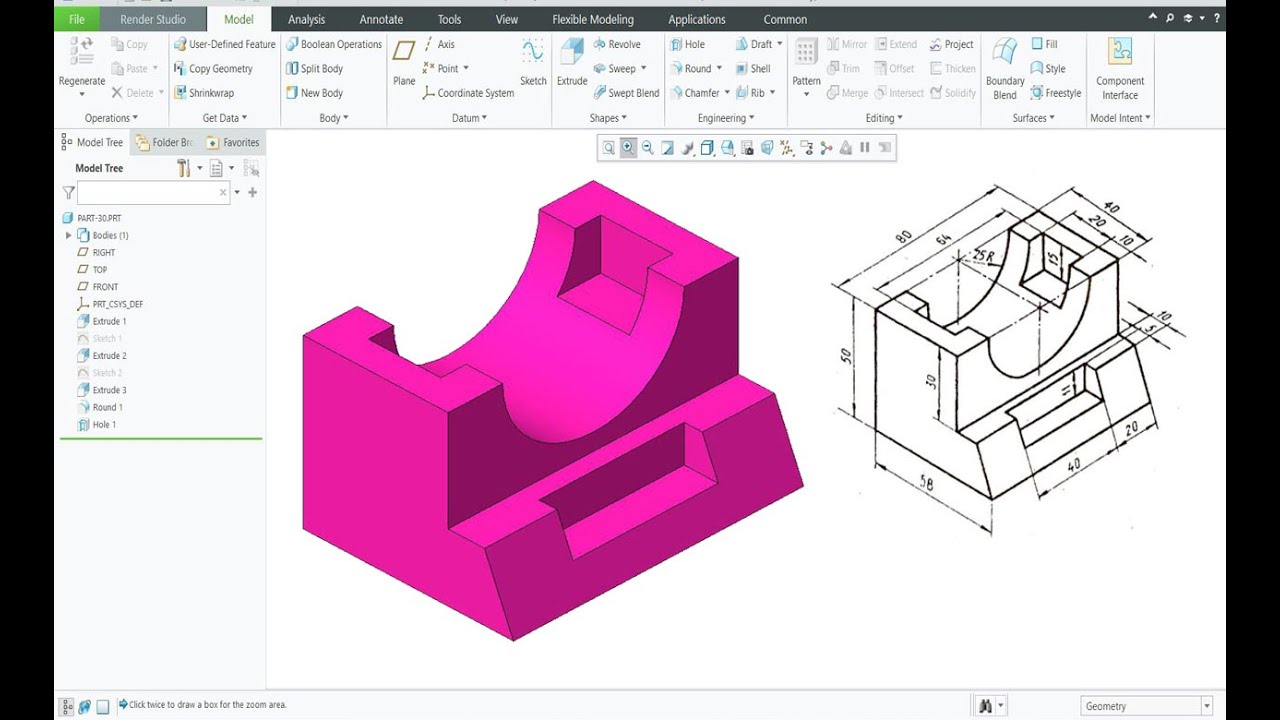Click the Shrinkwrap tool
Screen dimensions: 1280x720
click(203, 93)
